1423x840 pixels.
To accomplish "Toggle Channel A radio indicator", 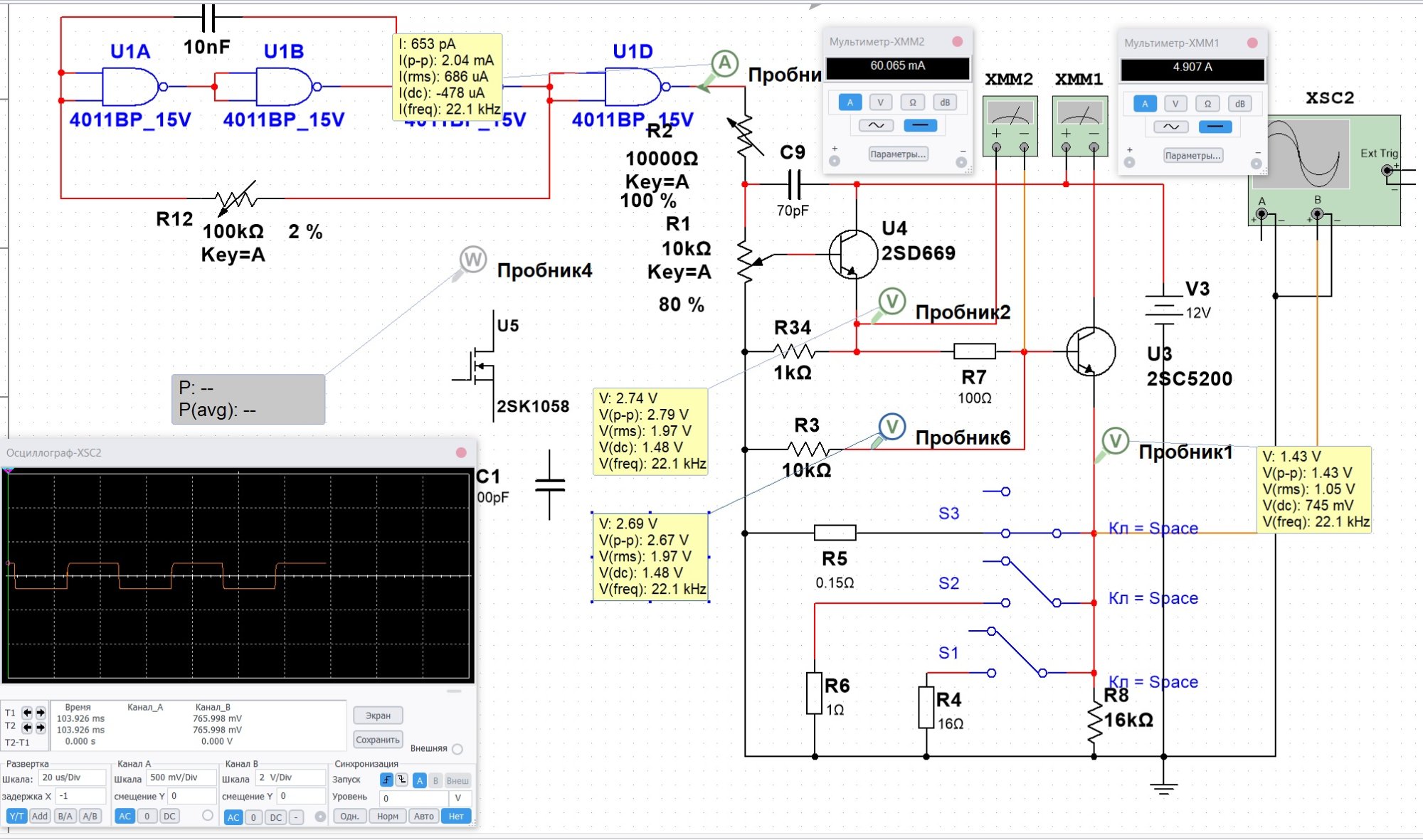I will [207, 816].
